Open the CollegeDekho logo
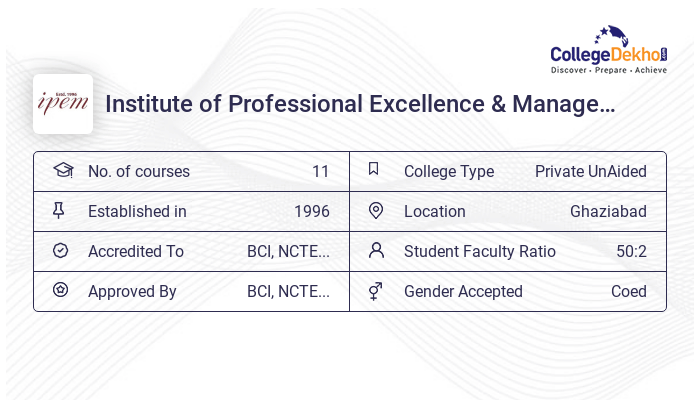 pos(609,50)
